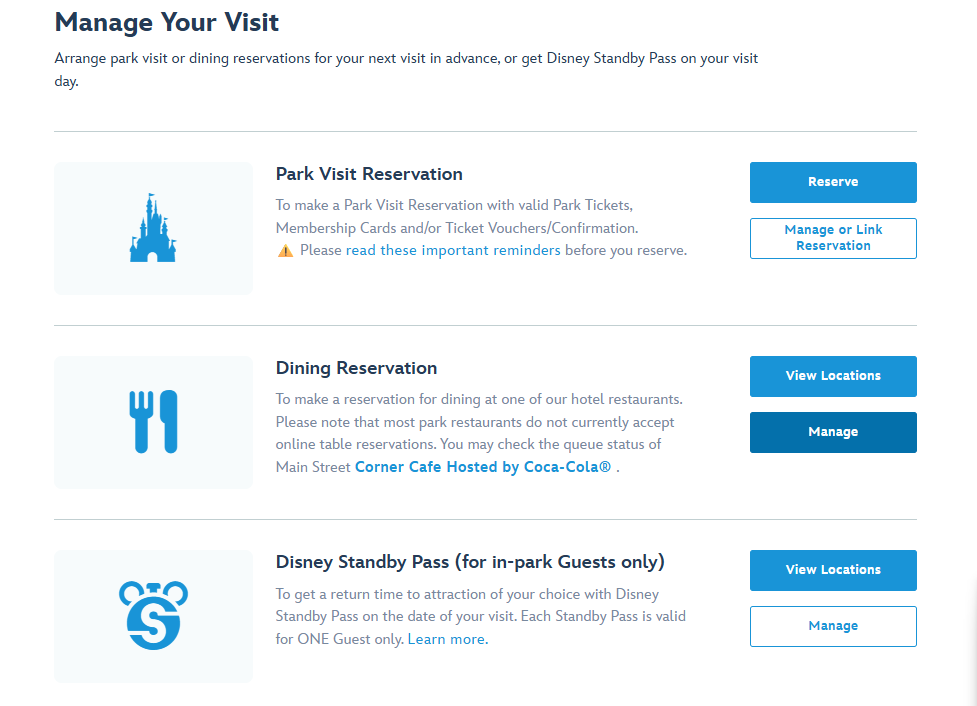This screenshot has width=977, height=706.
Task: Open the 'read these important reminders' link
Action: 453,250
